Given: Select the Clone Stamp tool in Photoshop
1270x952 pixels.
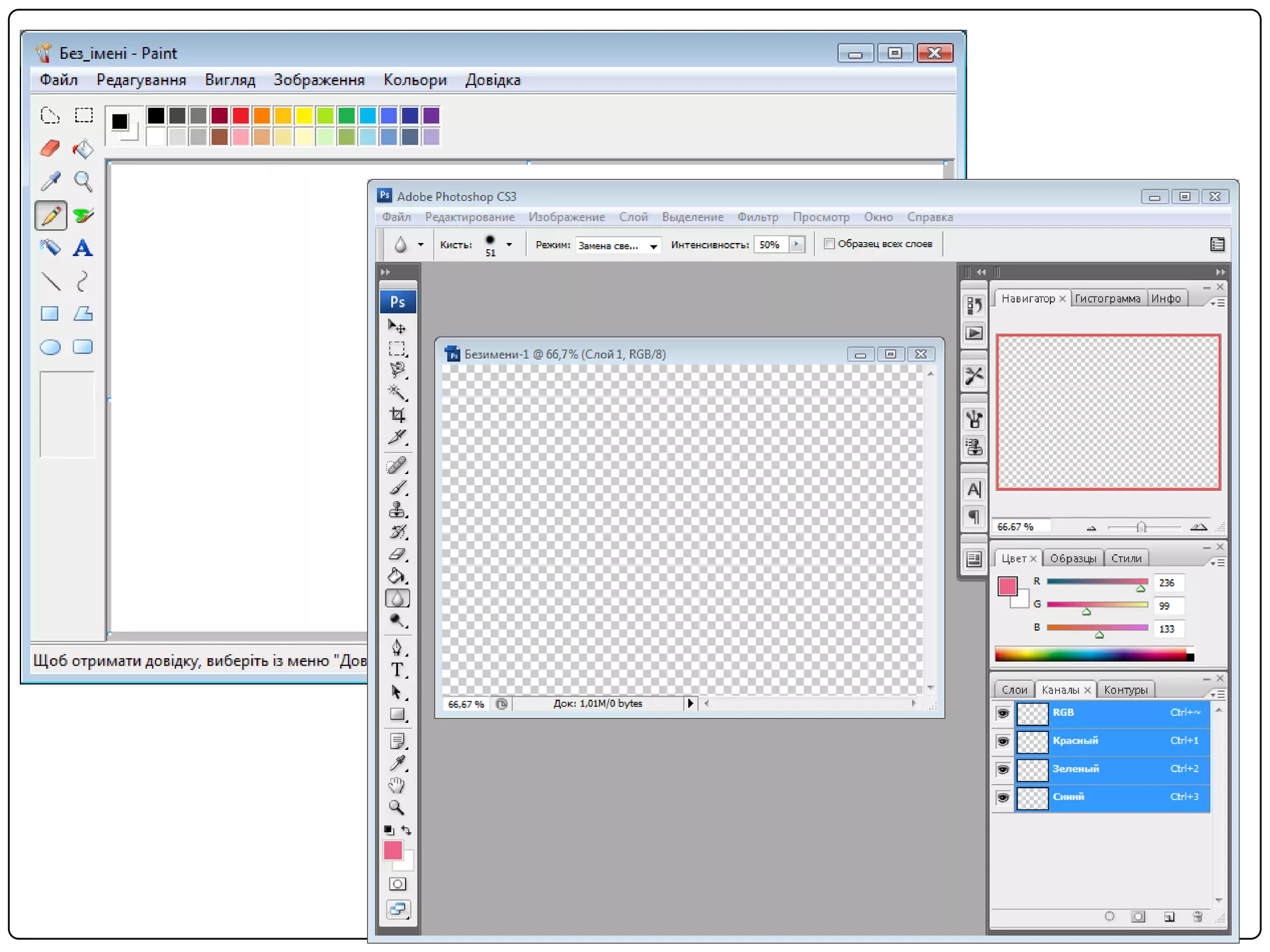Looking at the screenshot, I should 397,509.
